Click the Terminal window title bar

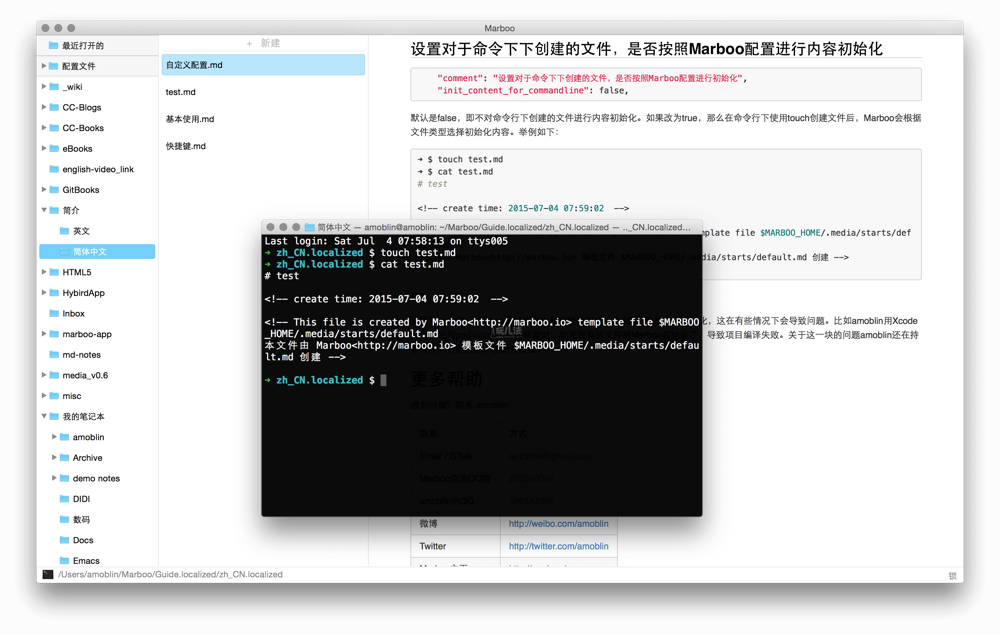482,227
